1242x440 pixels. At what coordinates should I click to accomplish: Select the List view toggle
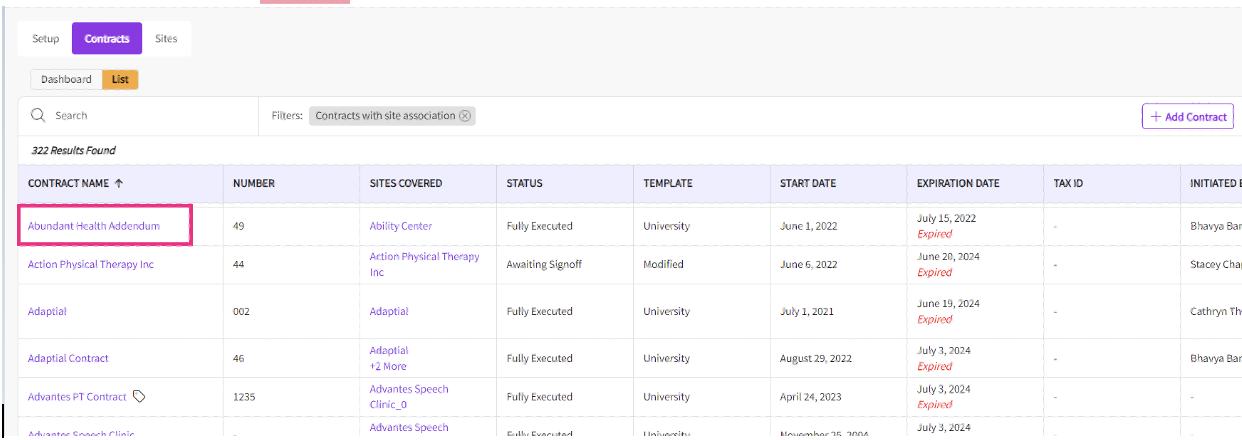click(120, 79)
